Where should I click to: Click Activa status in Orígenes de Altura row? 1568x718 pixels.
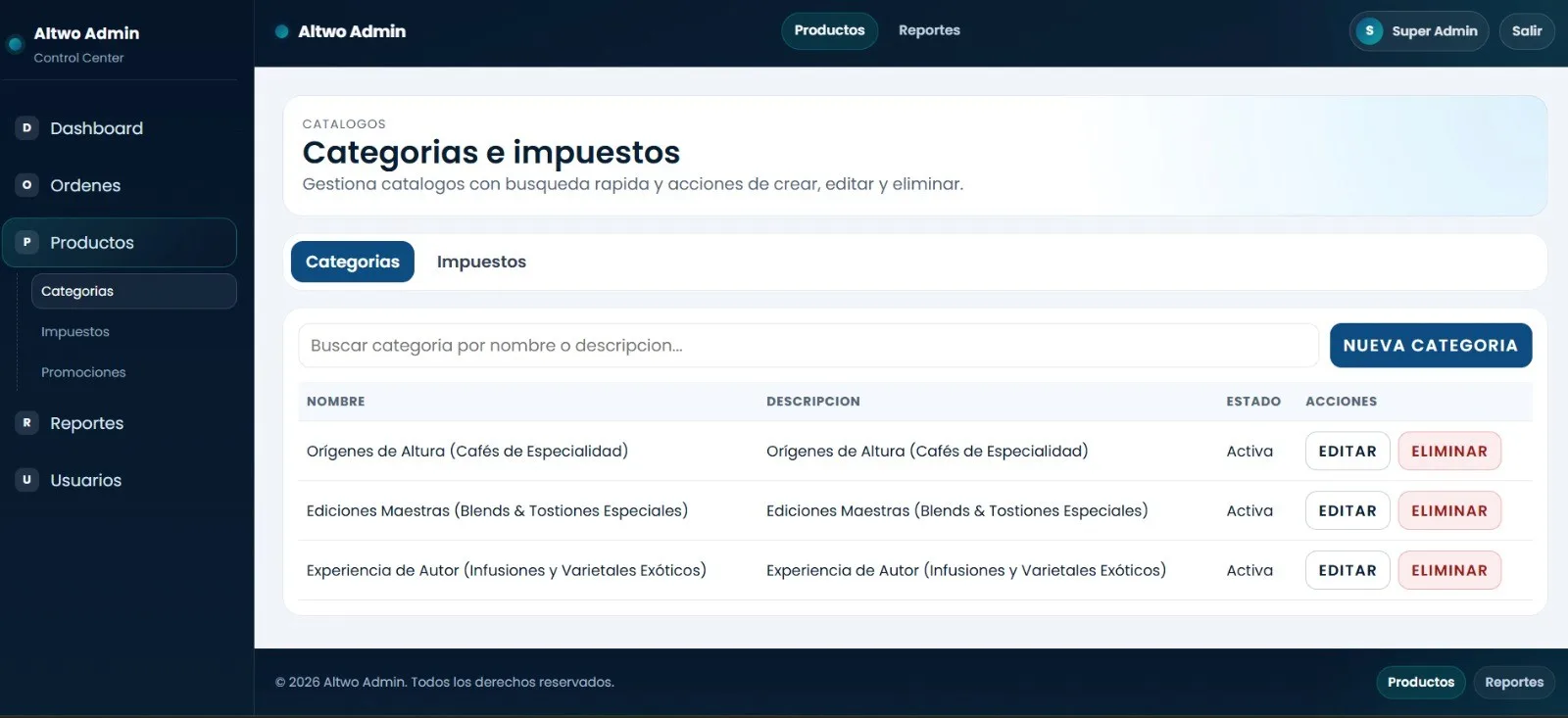click(1249, 452)
